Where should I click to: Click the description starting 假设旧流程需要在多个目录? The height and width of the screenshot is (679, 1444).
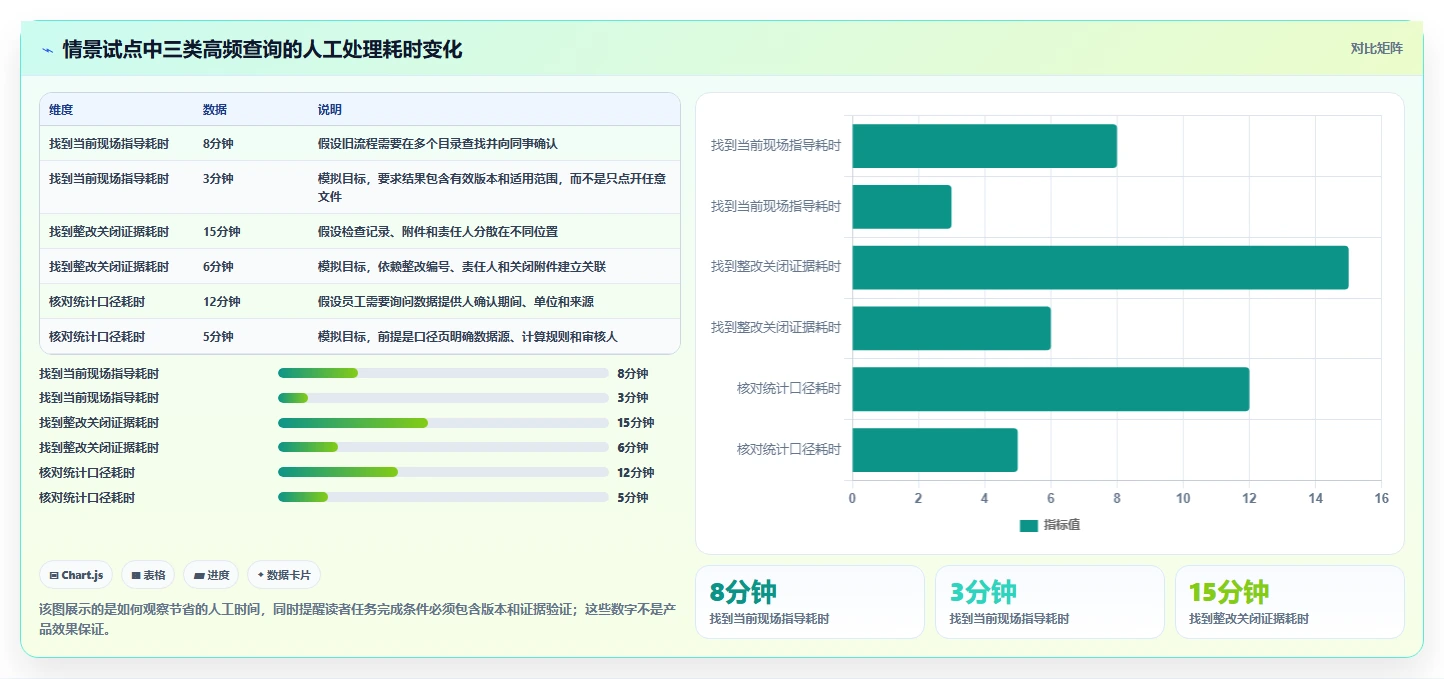click(437, 143)
